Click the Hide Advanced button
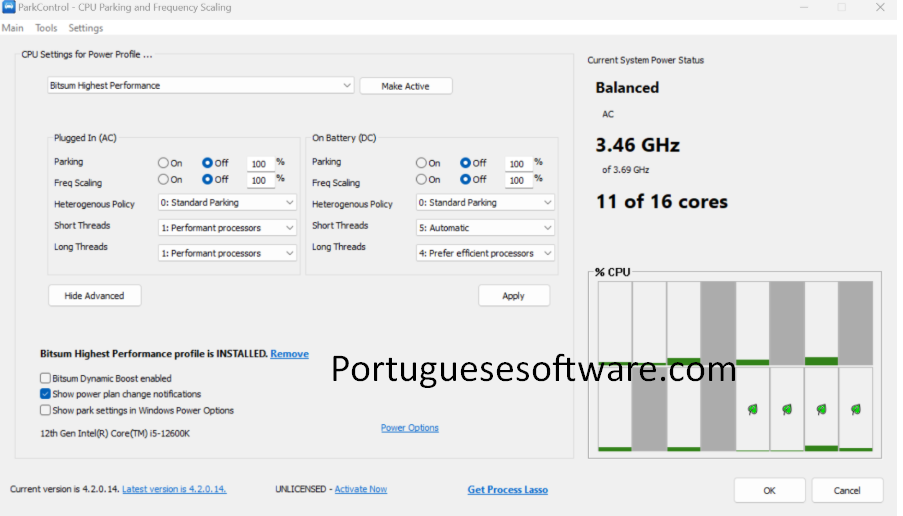 94,296
